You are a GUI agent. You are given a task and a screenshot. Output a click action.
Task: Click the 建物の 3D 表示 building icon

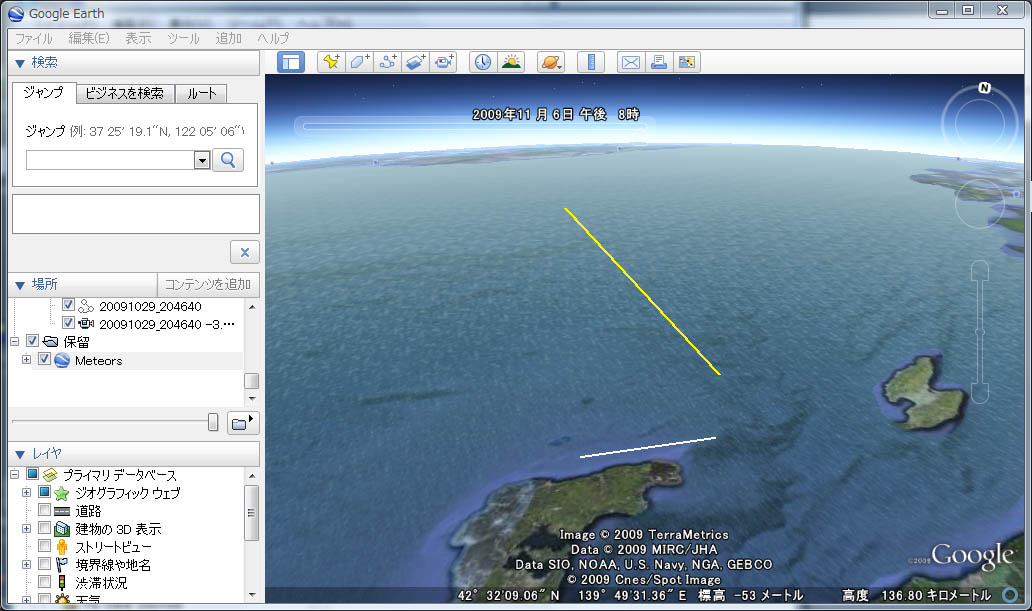[x=62, y=529]
